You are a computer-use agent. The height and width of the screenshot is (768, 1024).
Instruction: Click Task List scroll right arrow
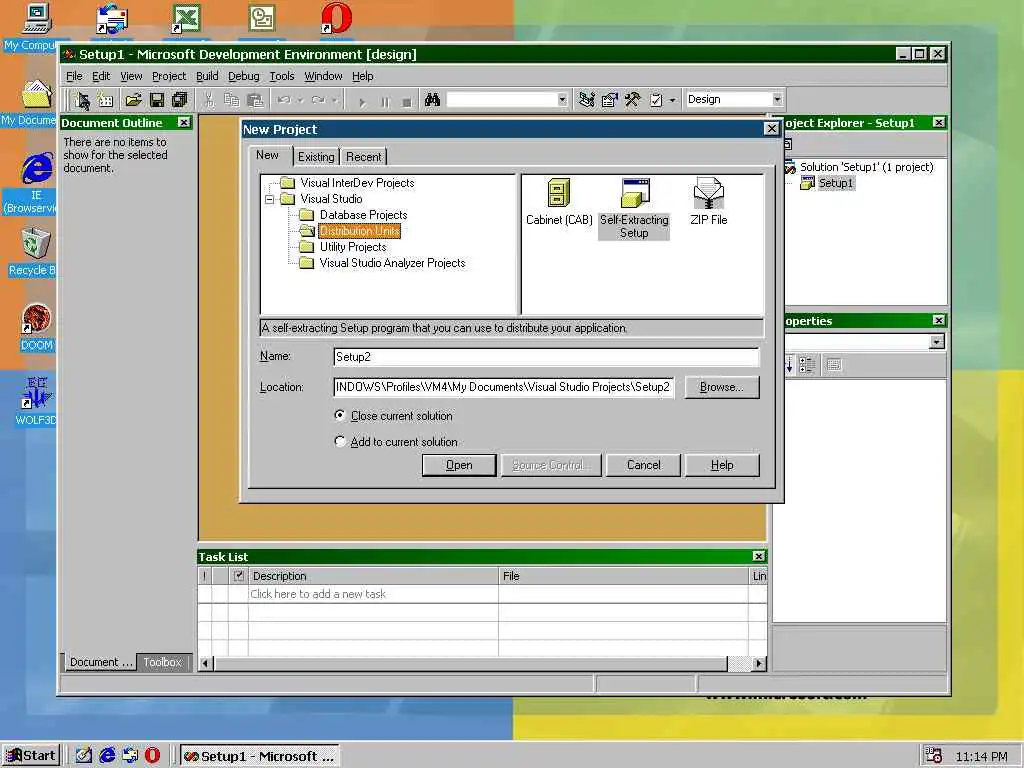[x=758, y=663]
